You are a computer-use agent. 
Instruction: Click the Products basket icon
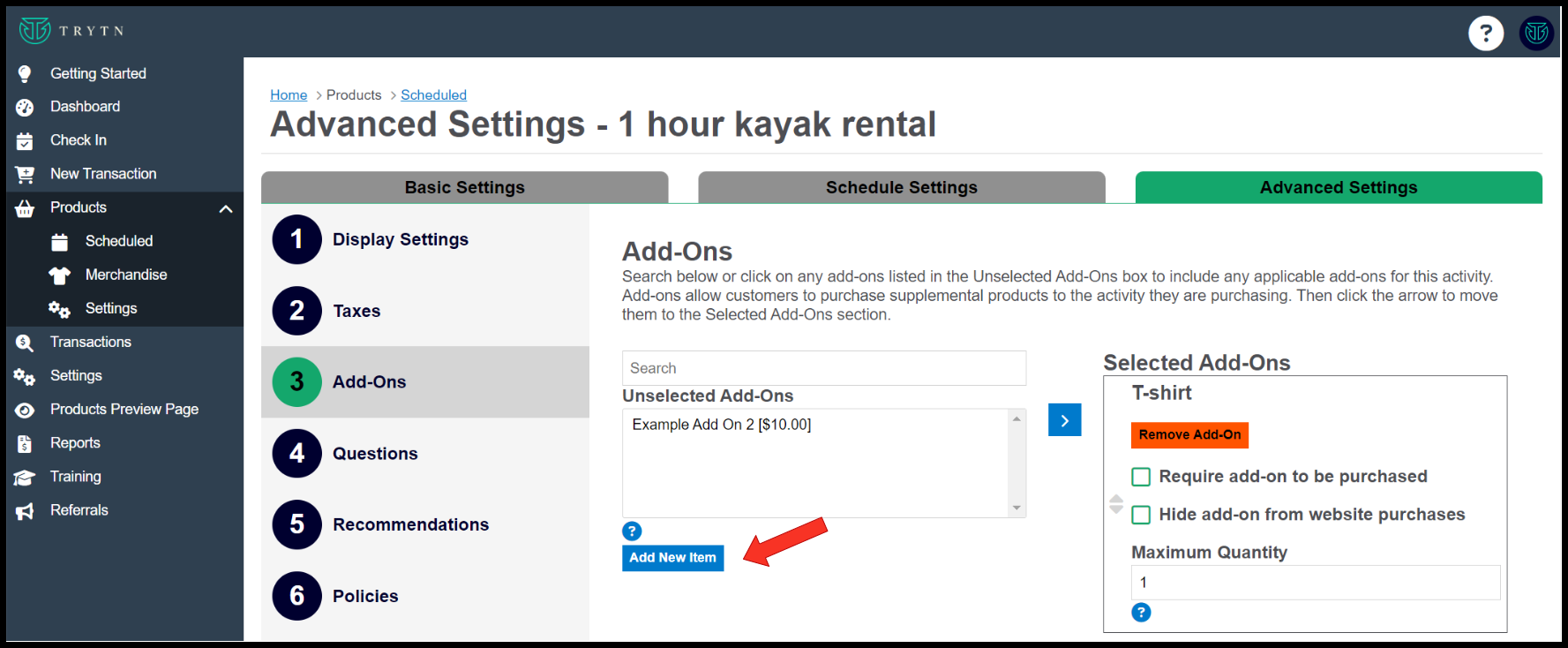tap(25, 208)
